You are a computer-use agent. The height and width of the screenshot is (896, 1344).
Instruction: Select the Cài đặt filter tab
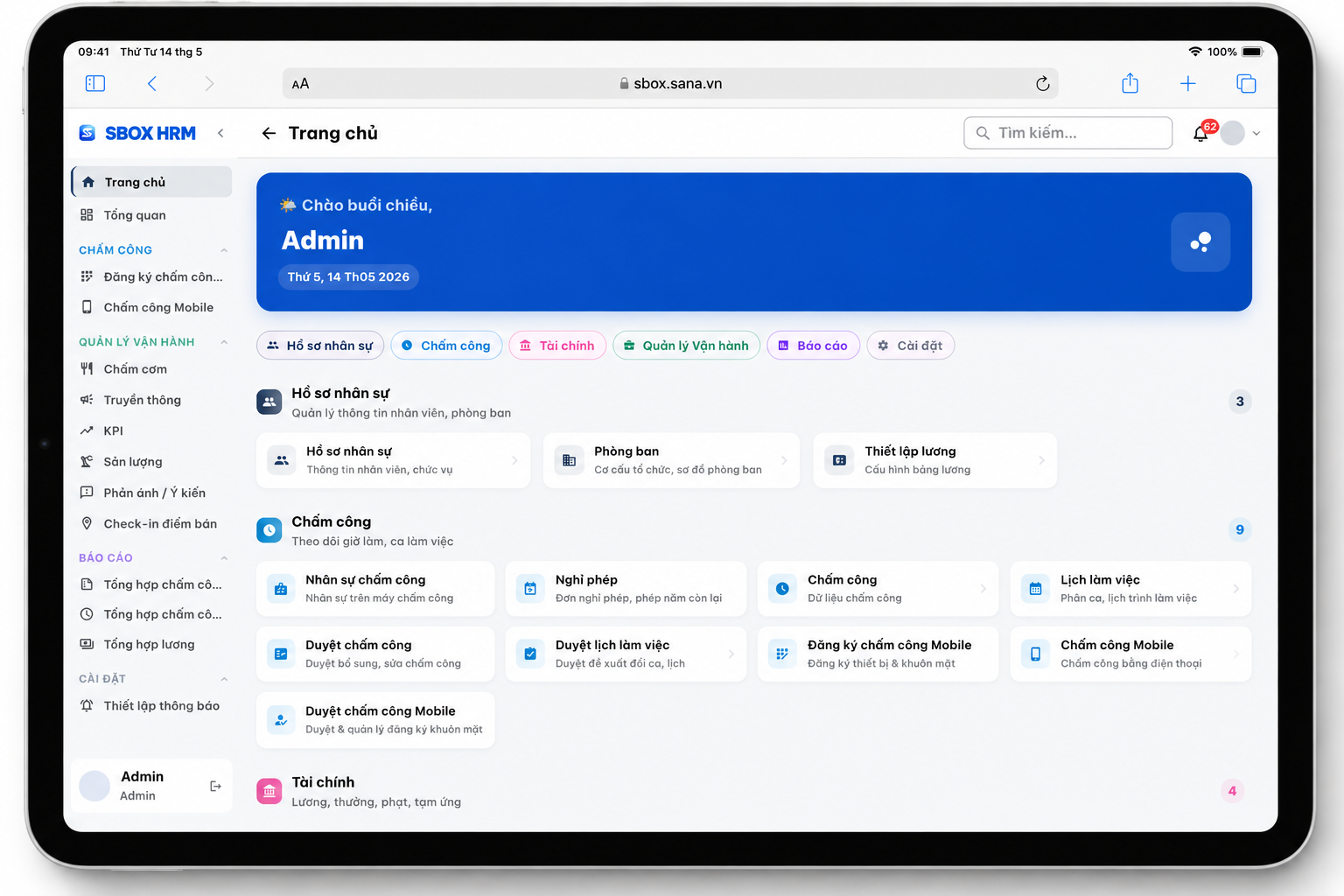tap(910, 346)
